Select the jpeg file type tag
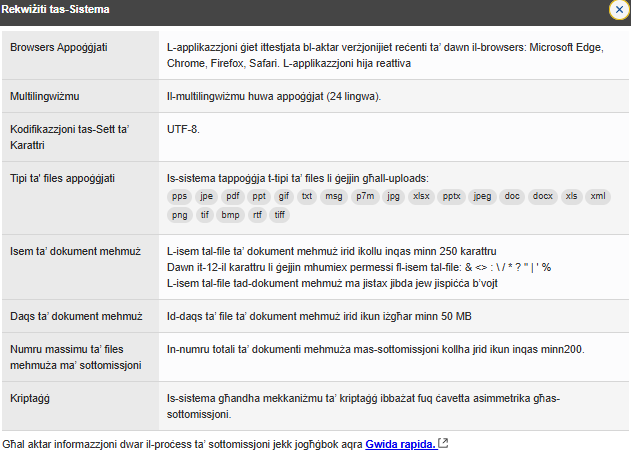 tap(482, 196)
